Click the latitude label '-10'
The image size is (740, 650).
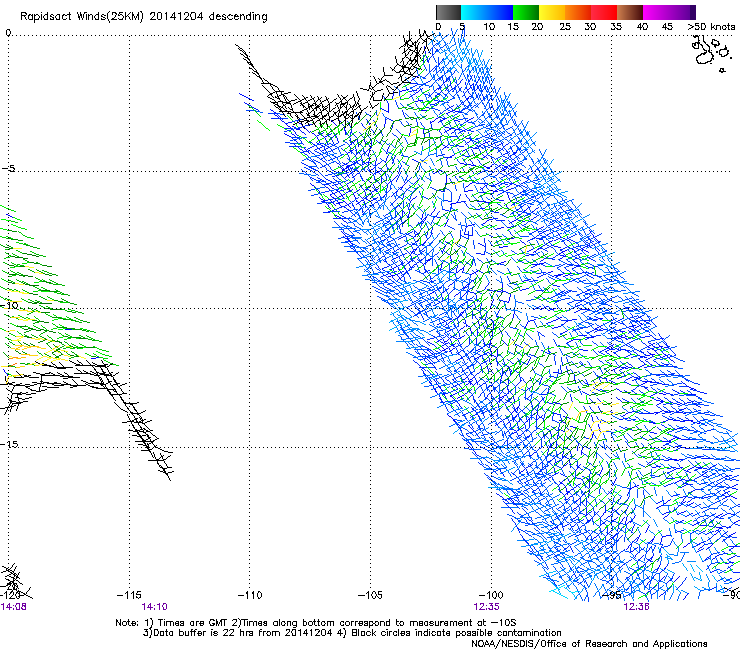[x=9, y=305]
